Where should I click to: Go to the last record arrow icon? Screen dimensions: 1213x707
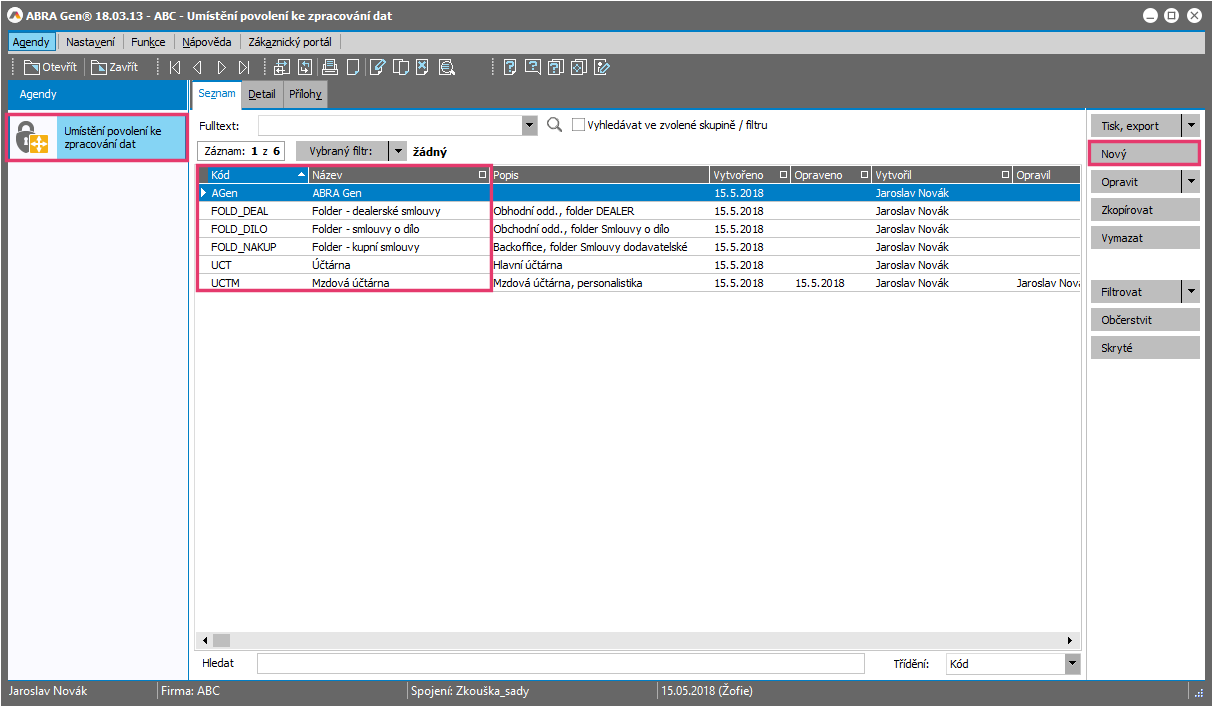tap(244, 68)
